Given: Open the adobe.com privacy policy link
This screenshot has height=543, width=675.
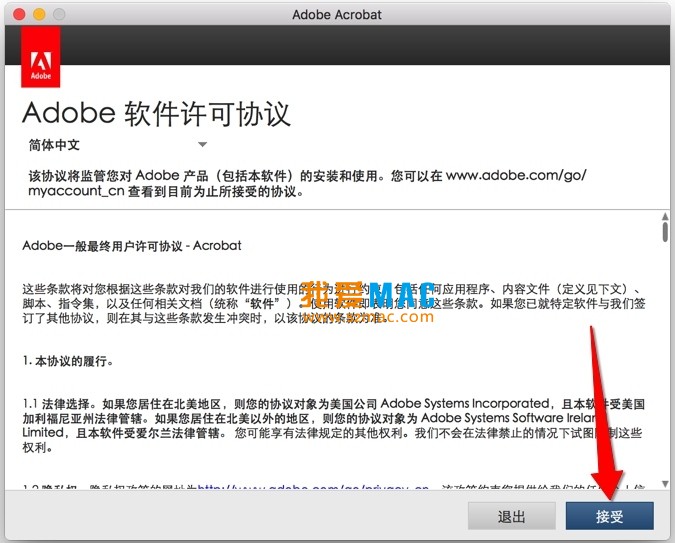Looking at the screenshot, I should 313,487.
